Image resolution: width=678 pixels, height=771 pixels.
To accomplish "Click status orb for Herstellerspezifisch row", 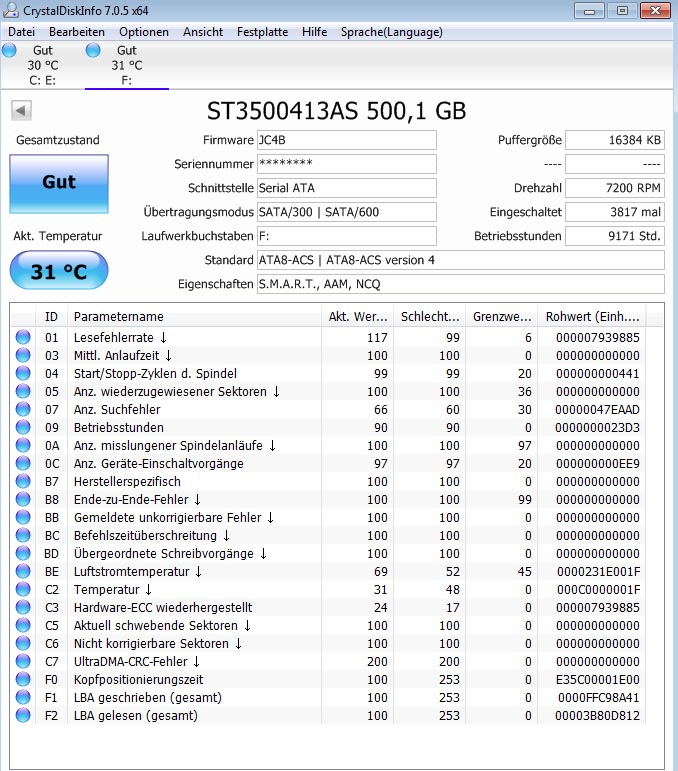I will tap(23, 481).
